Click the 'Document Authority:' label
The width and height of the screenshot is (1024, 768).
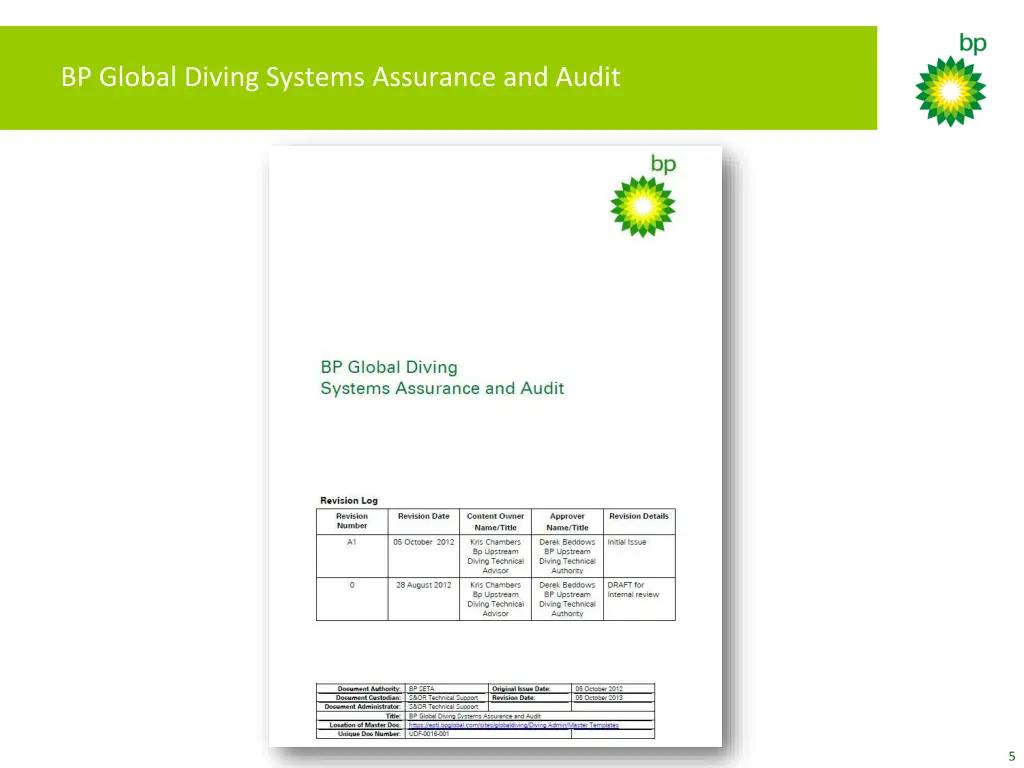[369, 688]
